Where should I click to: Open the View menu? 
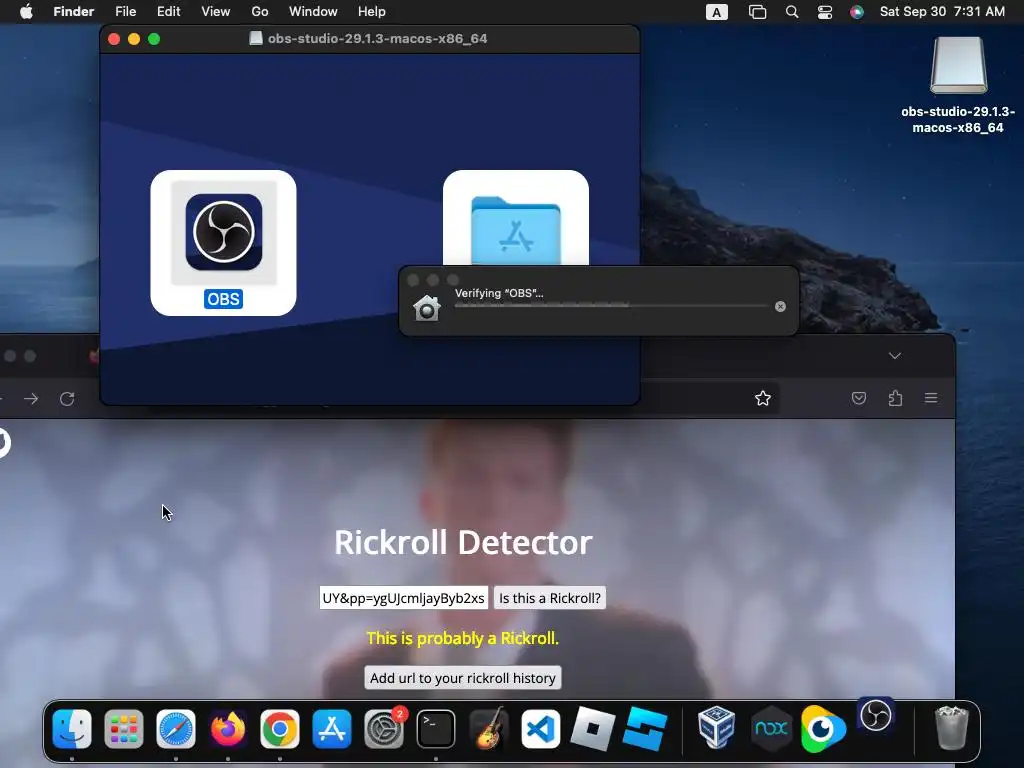(x=216, y=12)
